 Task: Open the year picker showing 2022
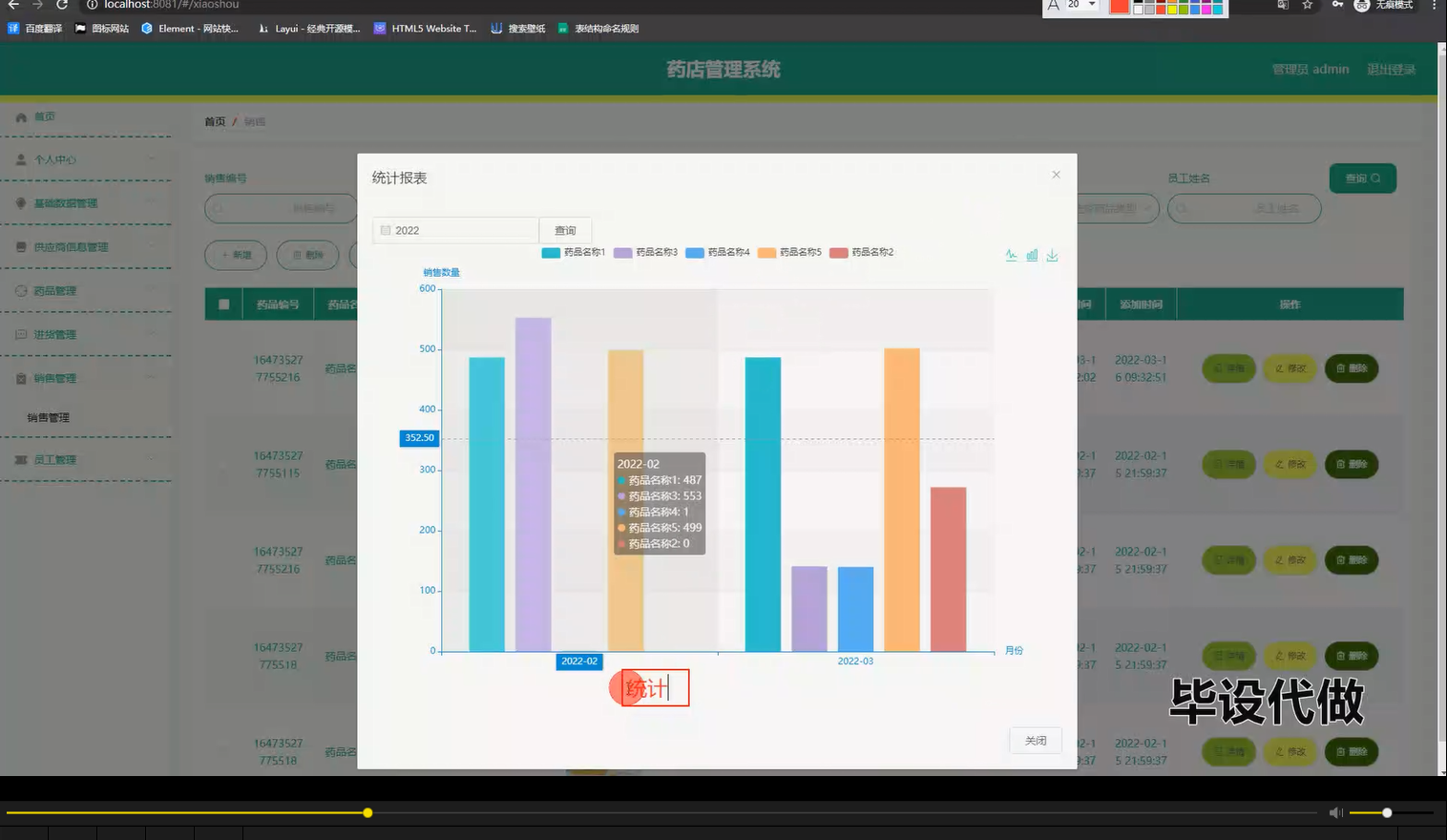click(x=455, y=230)
